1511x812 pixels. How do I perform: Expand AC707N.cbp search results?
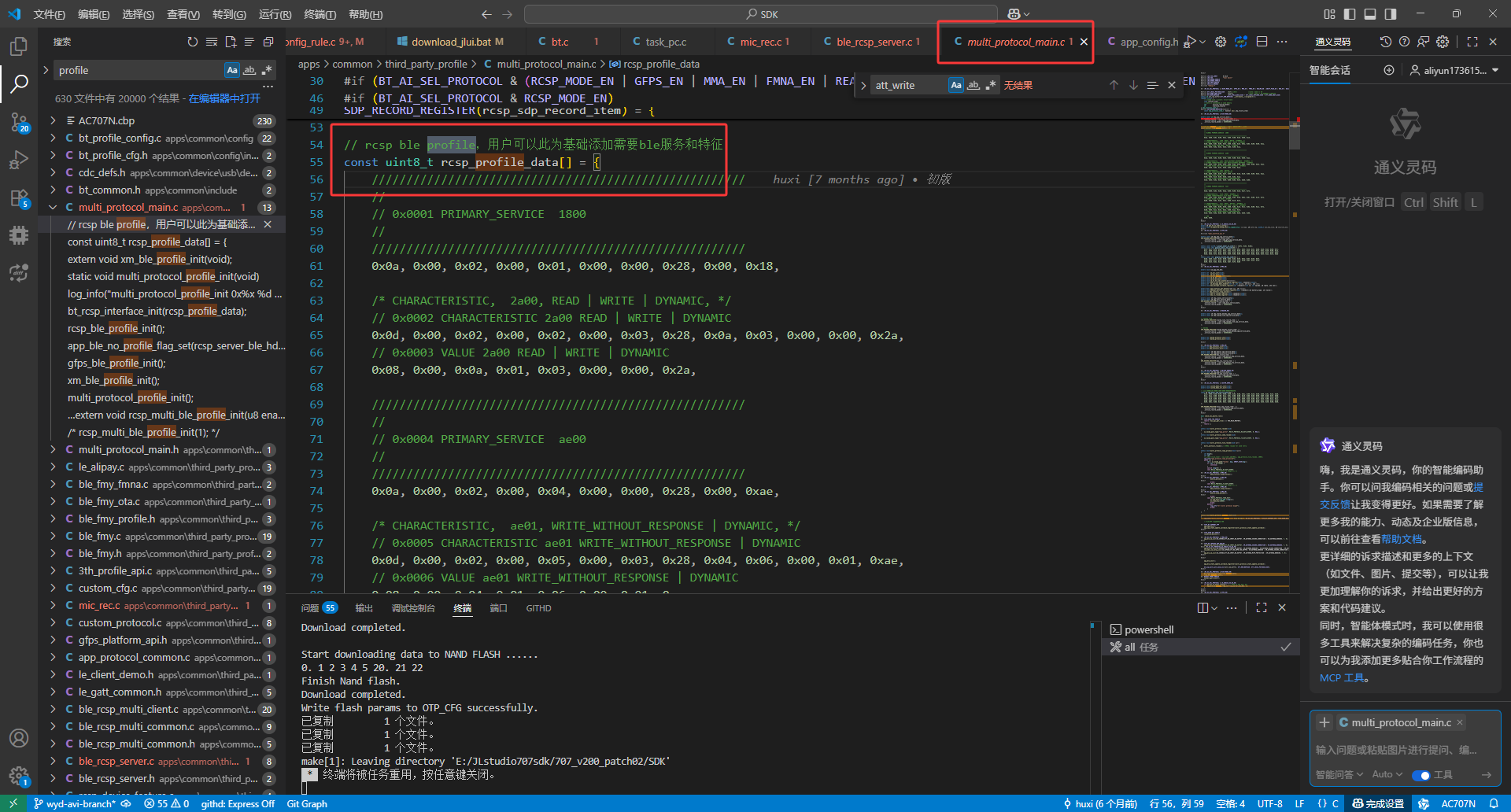[x=53, y=120]
